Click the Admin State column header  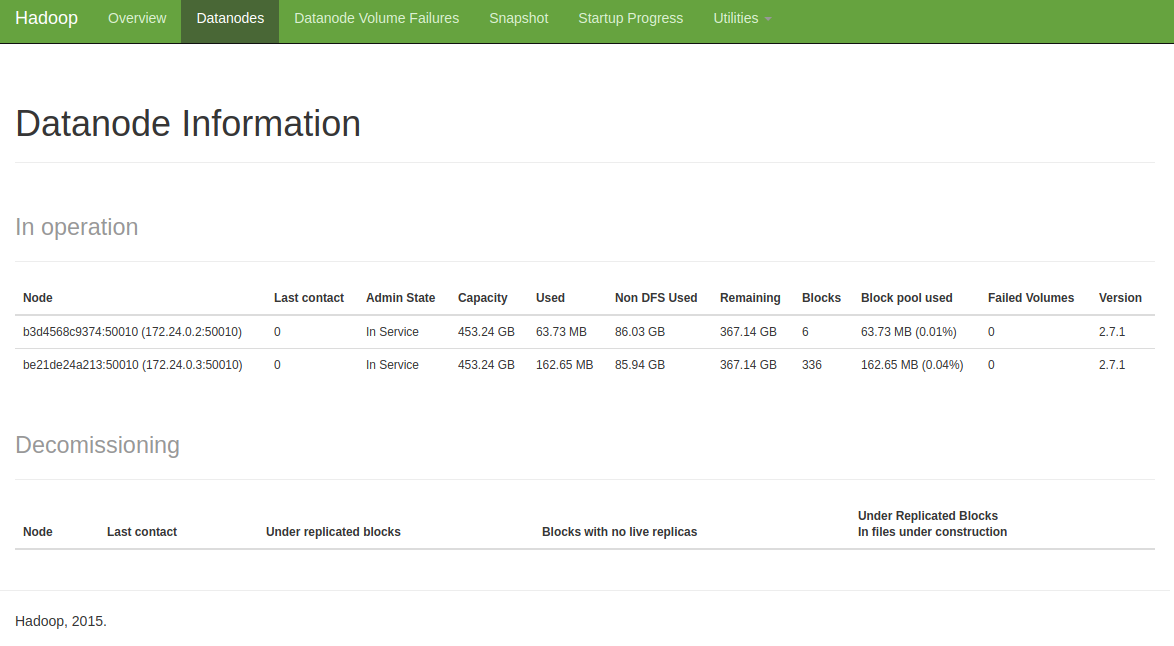coord(401,298)
